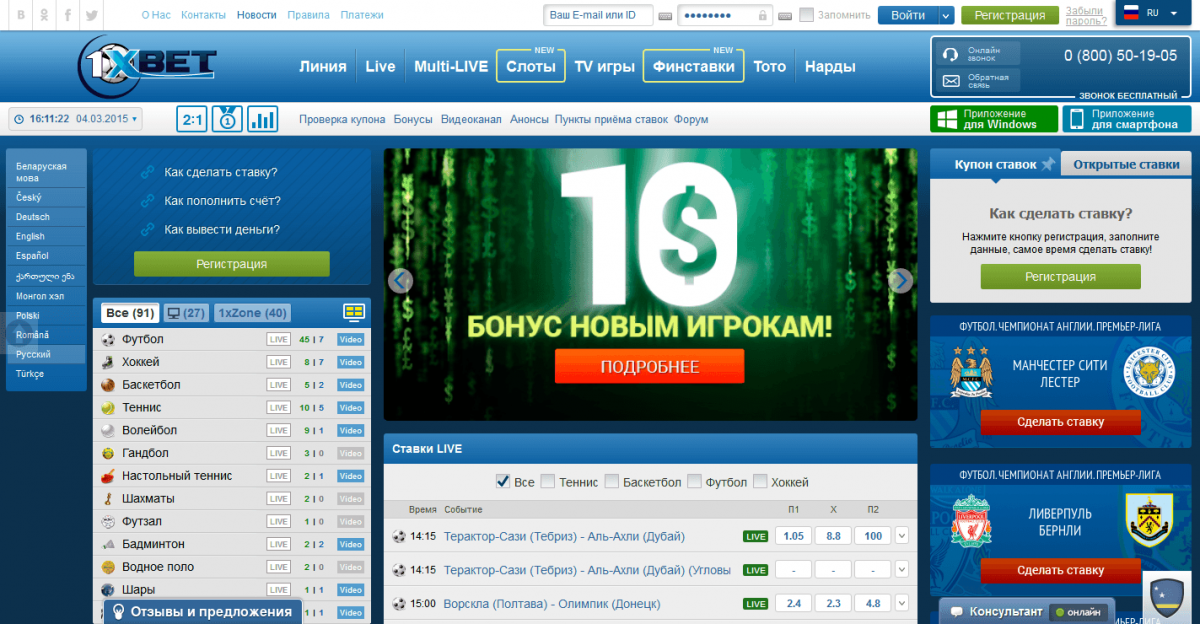1200x624 pixels.
Task: Open the Приложение для смартфона button
Action: tap(1127, 119)
